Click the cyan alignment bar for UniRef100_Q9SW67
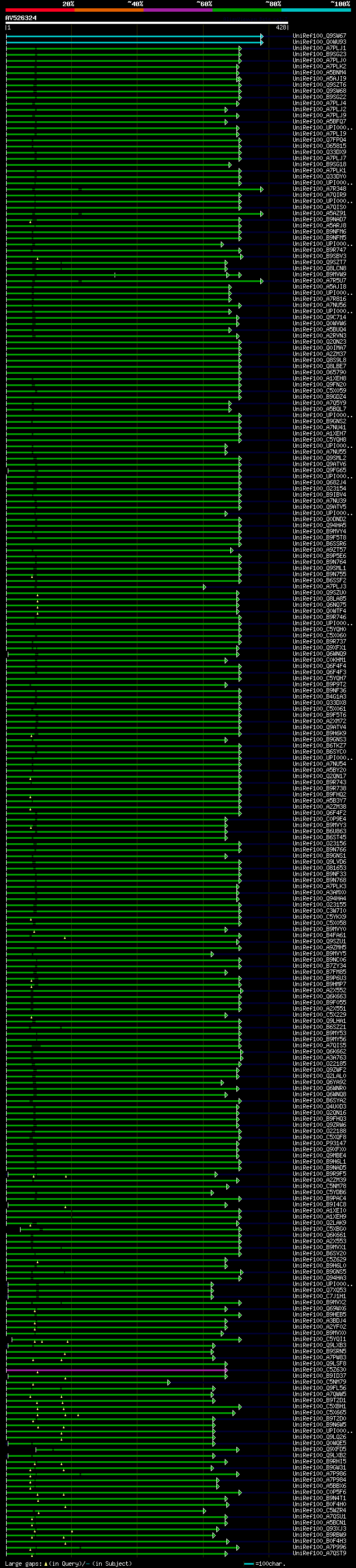The width and height of the screenshot is (356, 1568). (x=135, y=37)
